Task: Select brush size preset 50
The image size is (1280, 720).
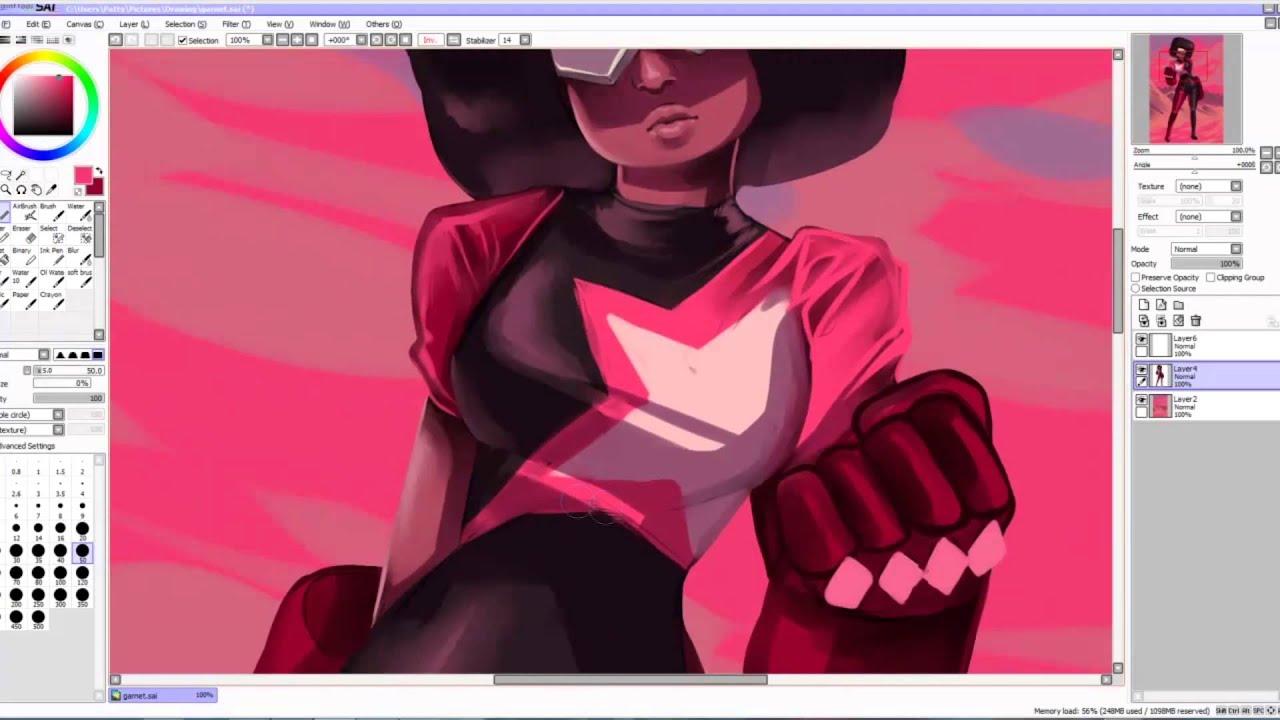Action: (82, 551)
